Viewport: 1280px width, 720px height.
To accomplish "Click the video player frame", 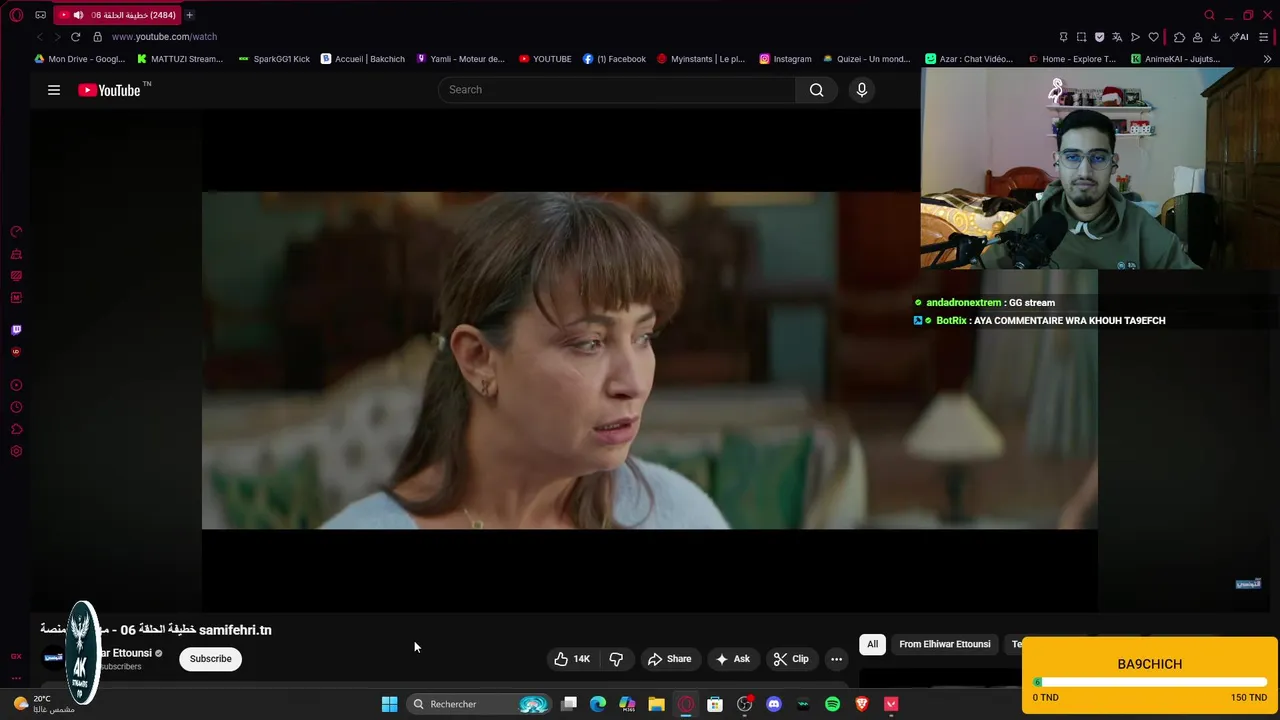I will coord(649,360).
